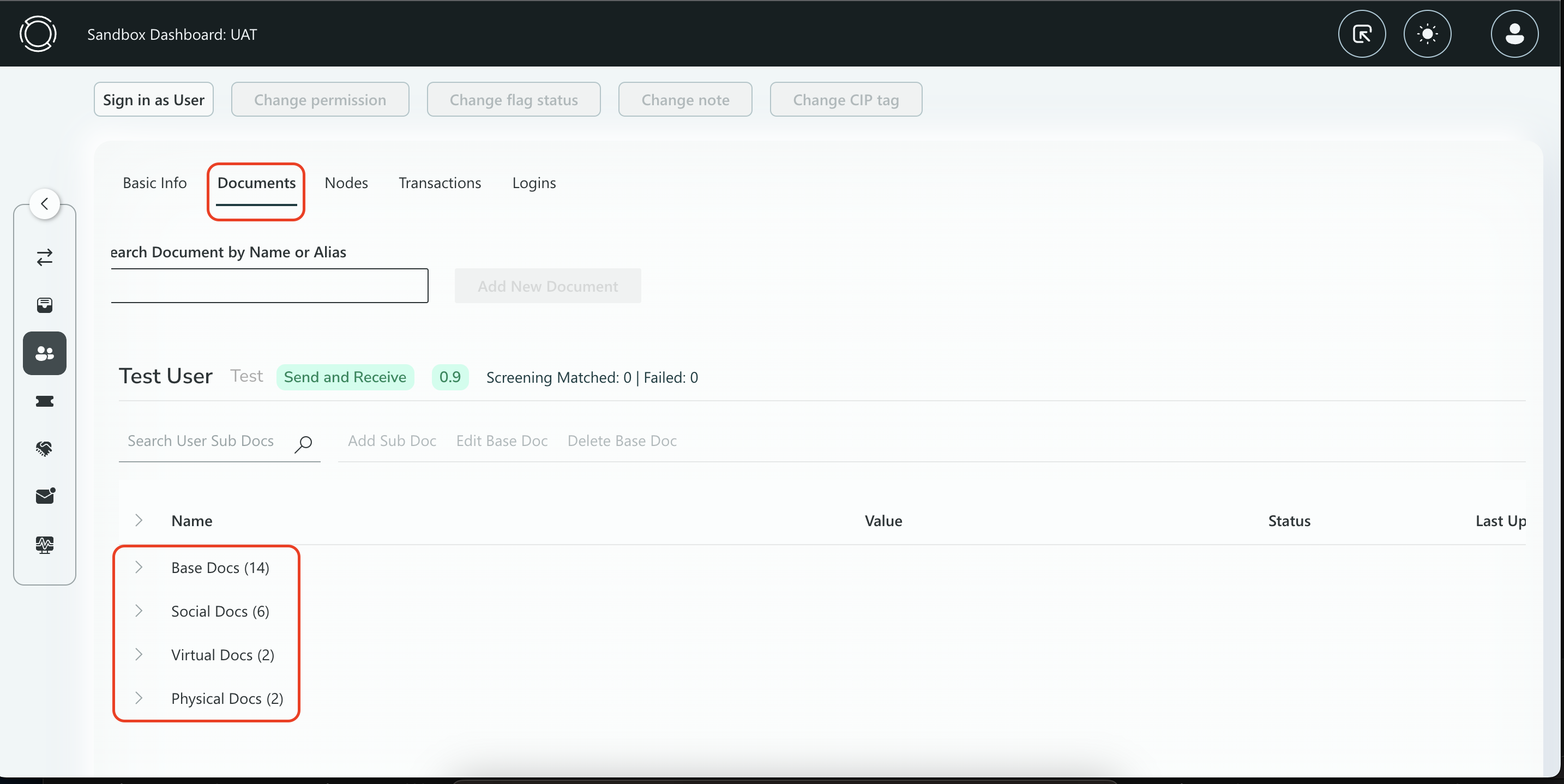This screenshot has height=784, width=1564.
Task: Click the Change note button
Action: point(685,100)
